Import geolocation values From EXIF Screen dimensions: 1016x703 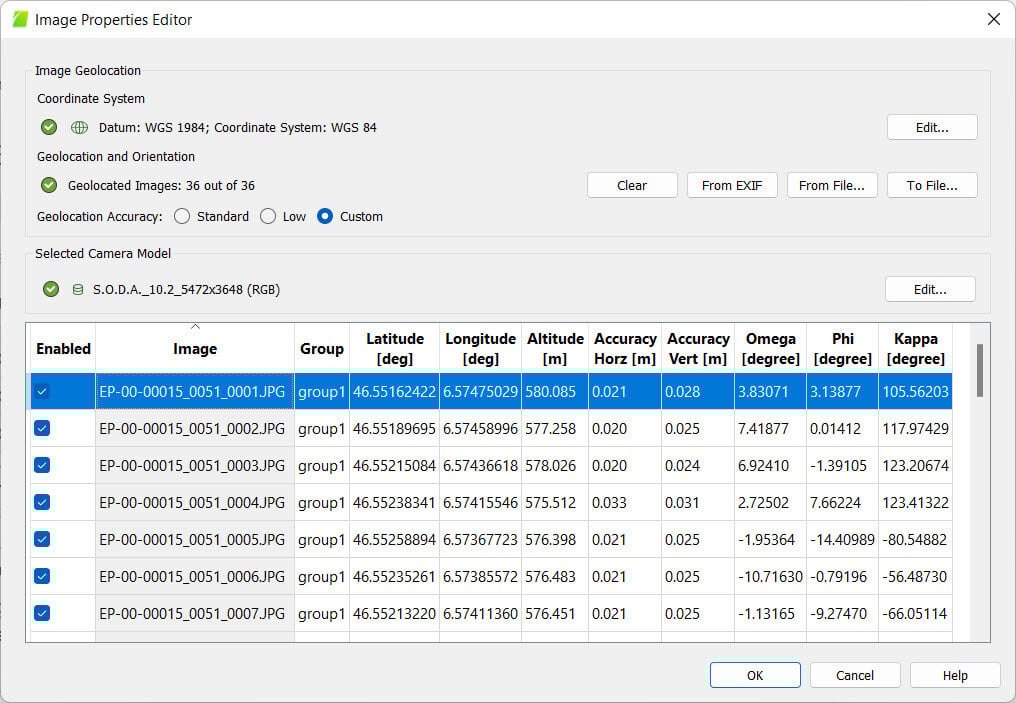[x=732, y=185]
